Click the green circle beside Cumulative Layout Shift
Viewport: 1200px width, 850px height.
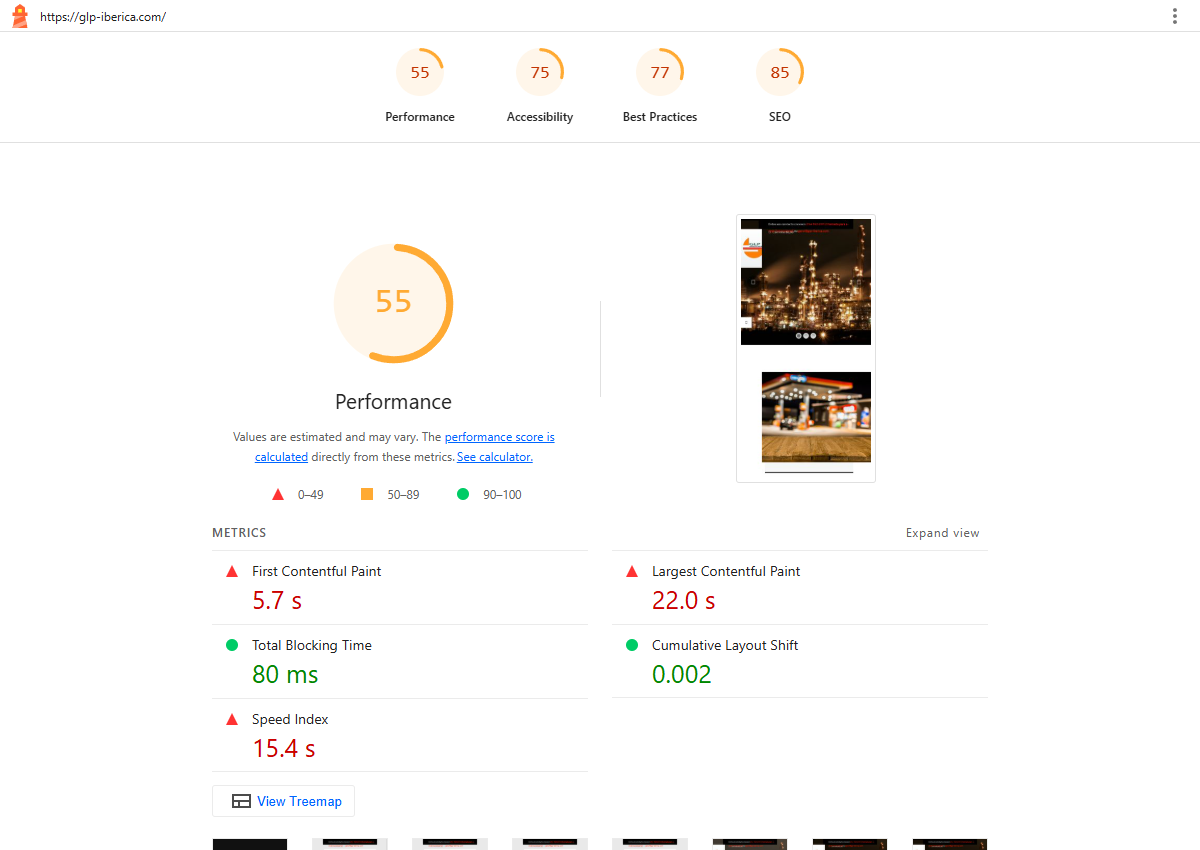pyautogui.click(x=632, y=645)
